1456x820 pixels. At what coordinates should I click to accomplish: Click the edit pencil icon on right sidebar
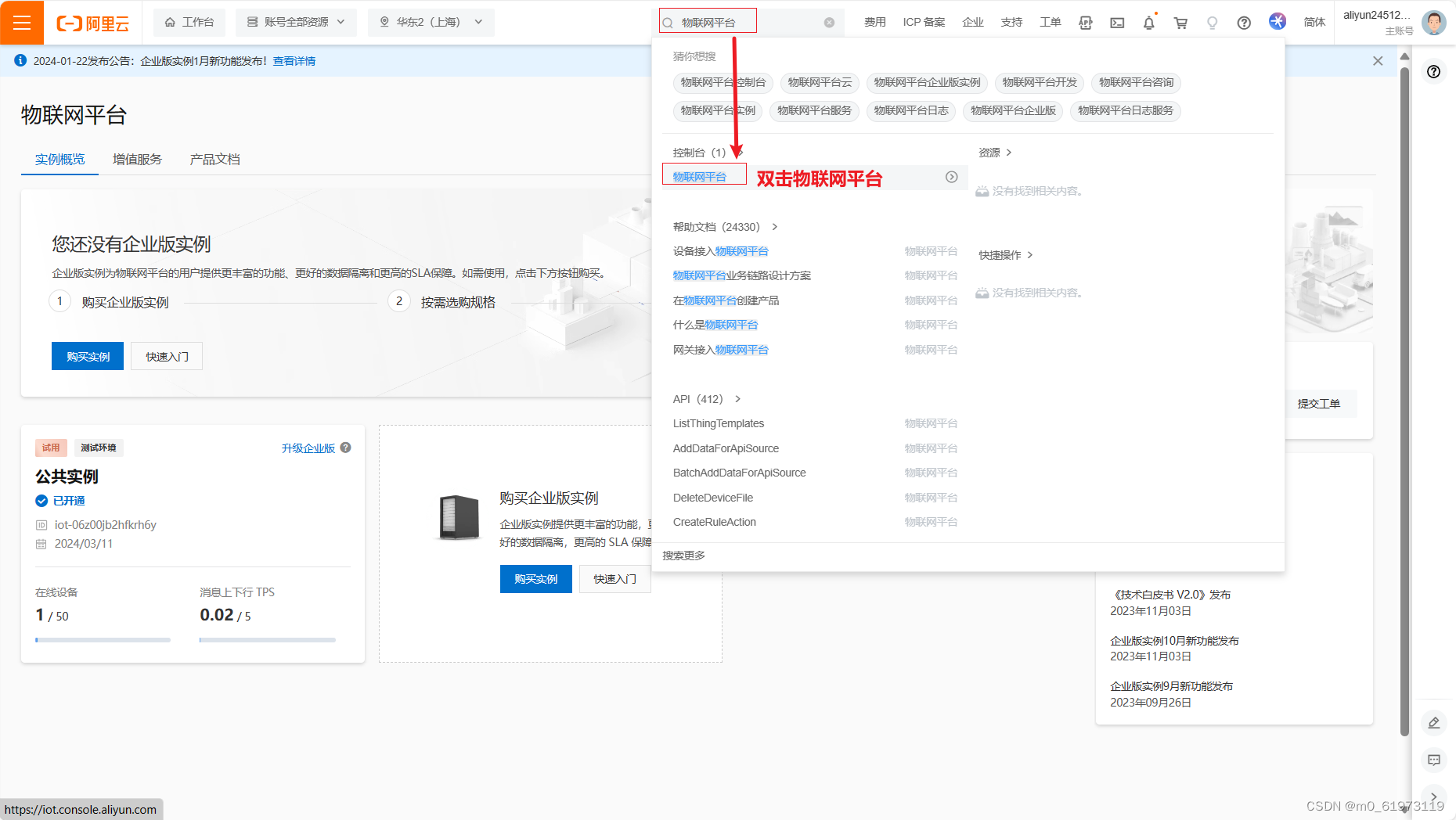[1434, 723]
